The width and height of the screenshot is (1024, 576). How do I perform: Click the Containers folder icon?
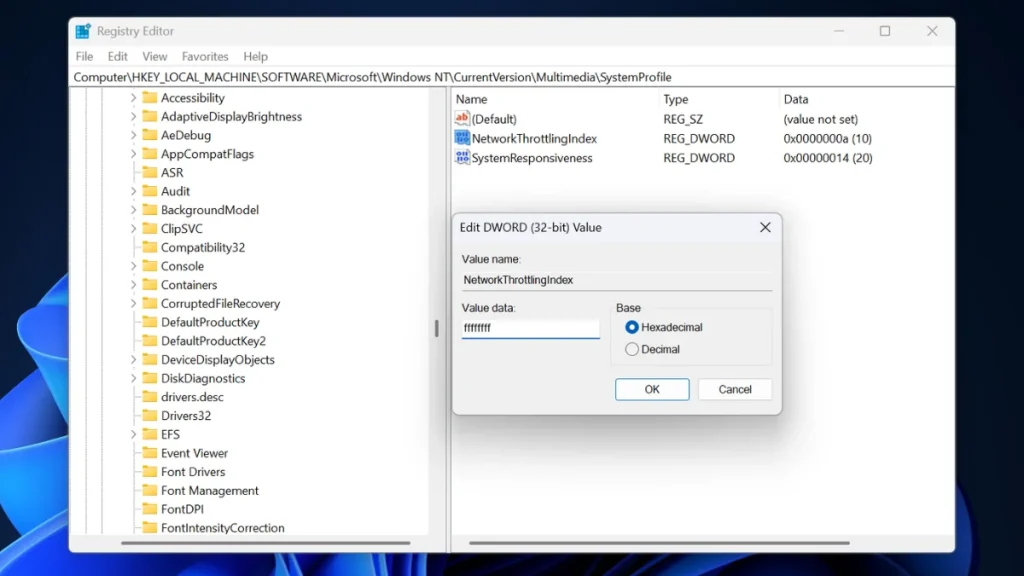(x=150, y=285)
